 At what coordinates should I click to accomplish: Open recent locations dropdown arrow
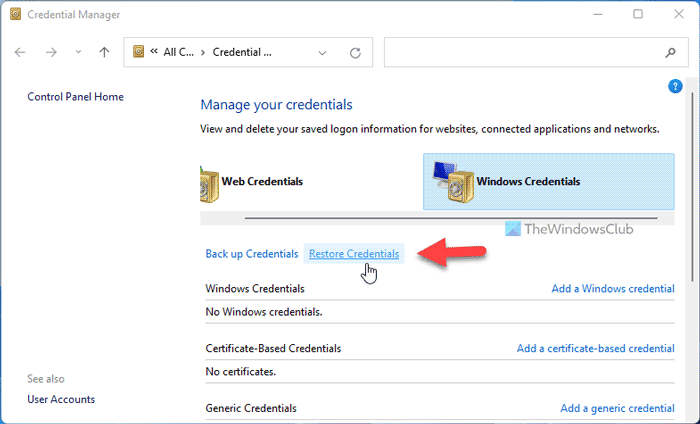pyautogui.click(x=77, y=52)
